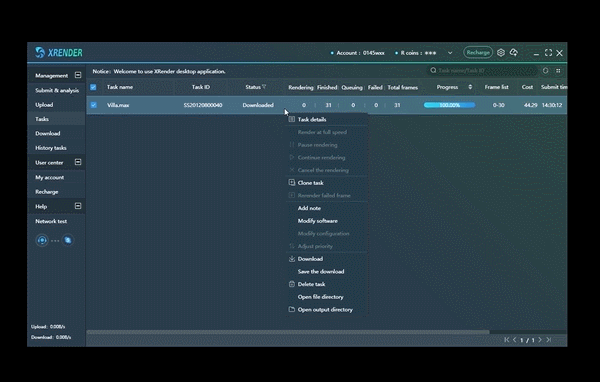600x382 pixels.
Task: Click the Delete task trash icon
Action: tap(292, 284)
